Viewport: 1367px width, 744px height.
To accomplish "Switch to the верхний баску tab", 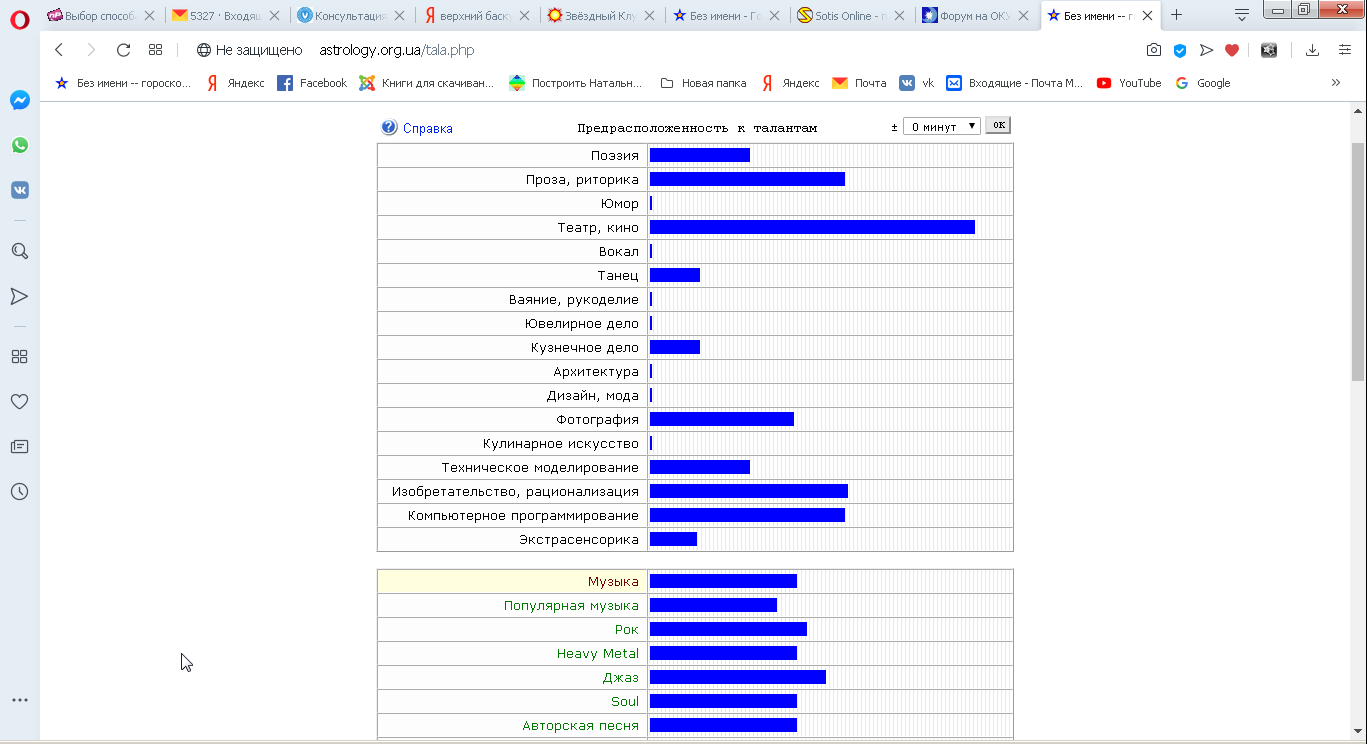I will tap(476, 15).
